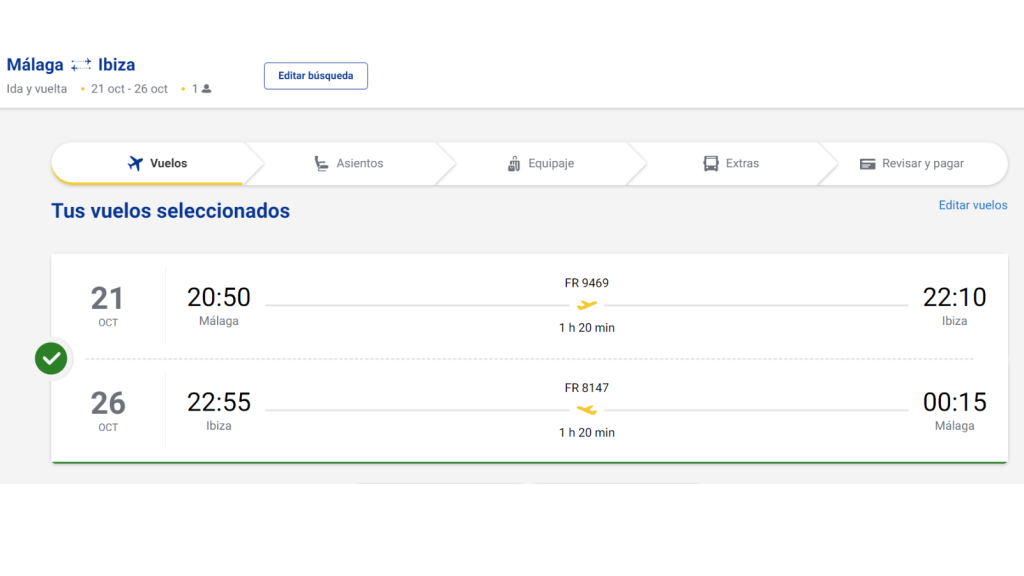The width and height of the screenshot is (1024, 576).
Task: Click the yellow plane icon under FR 9469
Action: click(586, 304)
